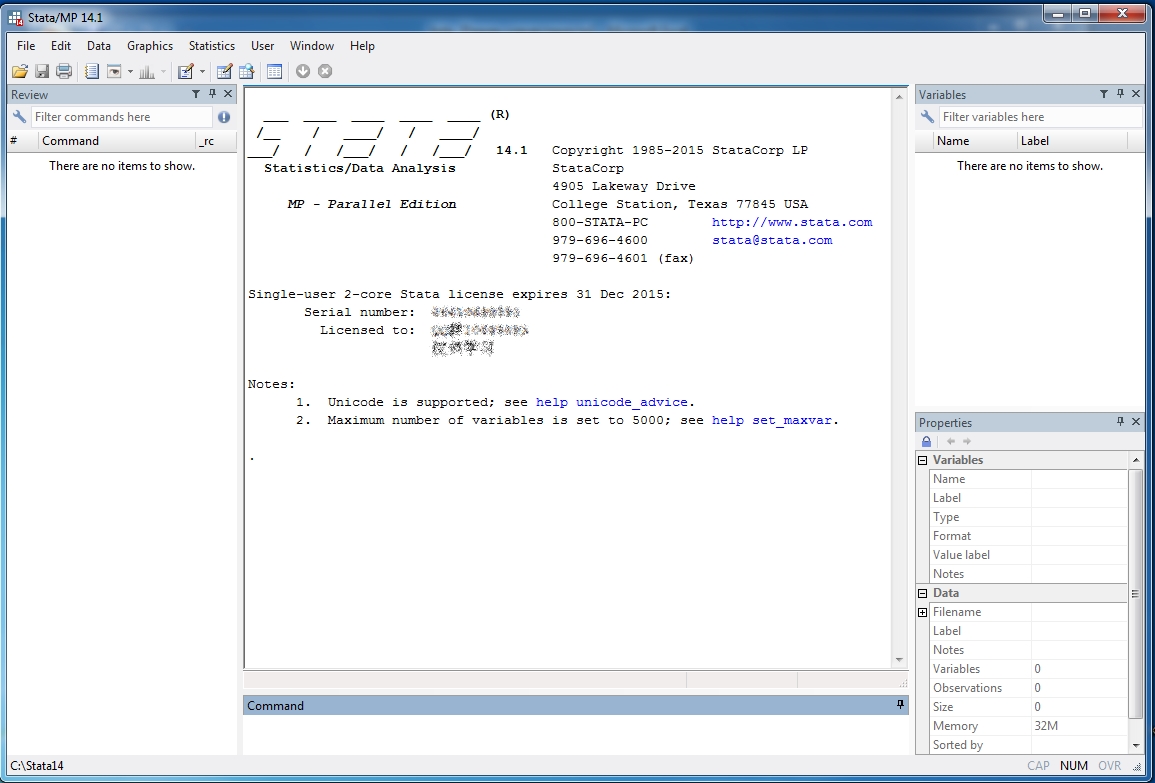Toggle pin on the Command window
Viewport: 1155px width, 783px height.
tap(900, 705)
